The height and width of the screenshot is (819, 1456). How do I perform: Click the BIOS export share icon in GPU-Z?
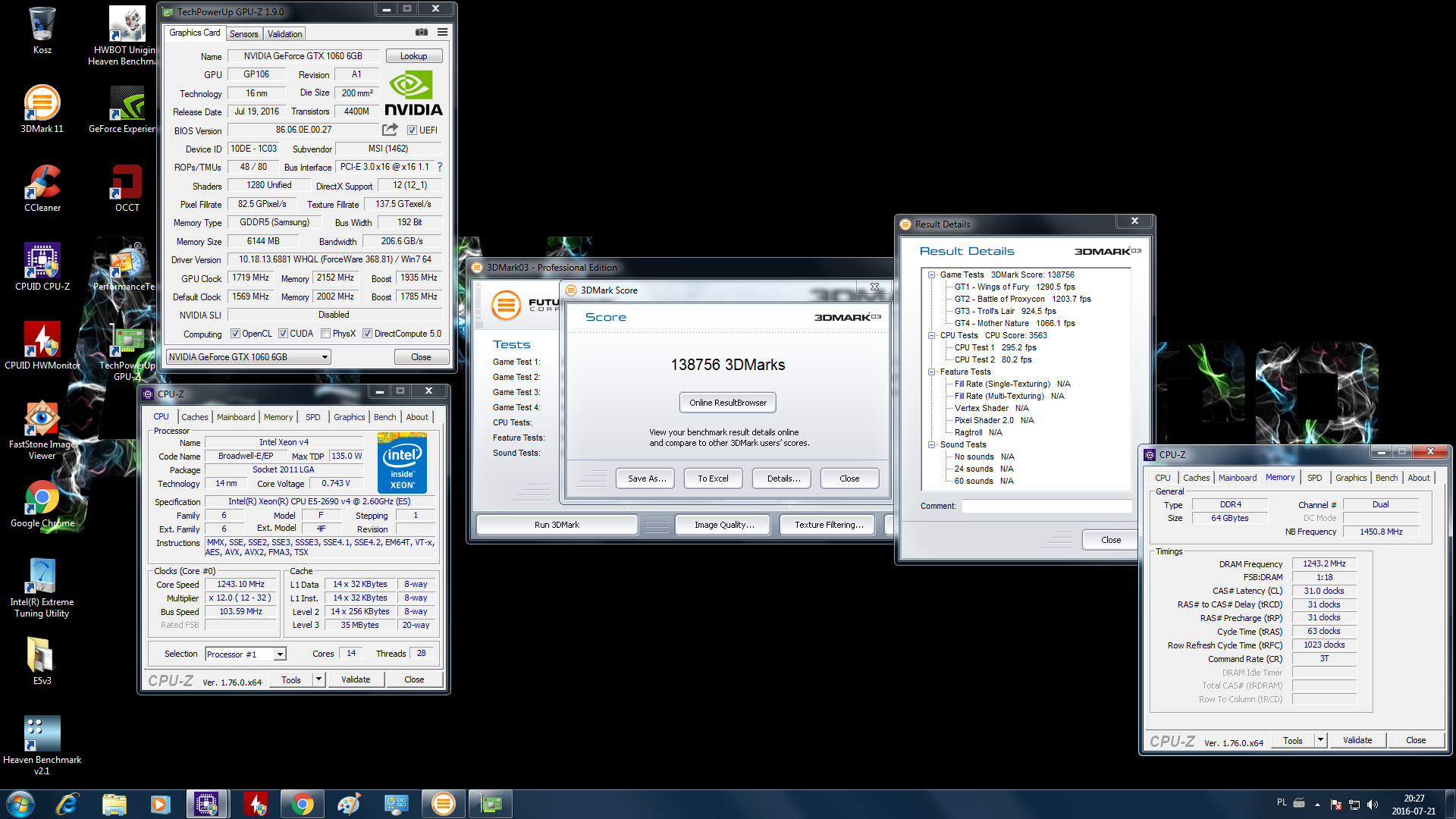390,130
